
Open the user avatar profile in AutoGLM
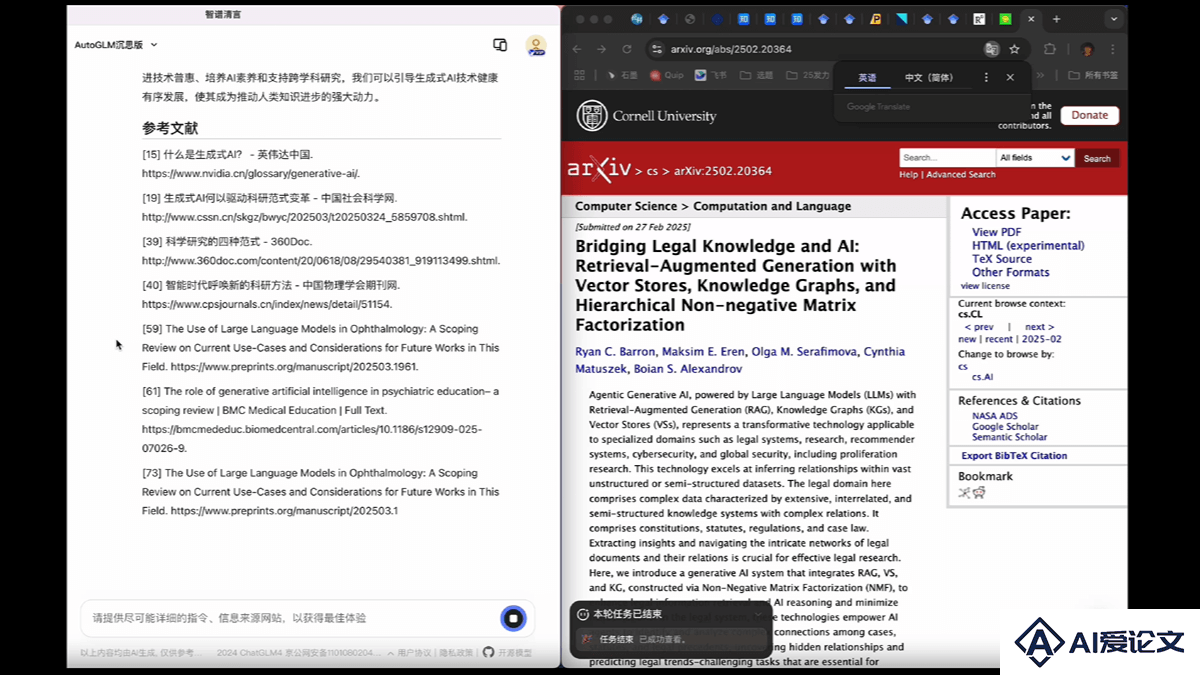tap(536, 45)
